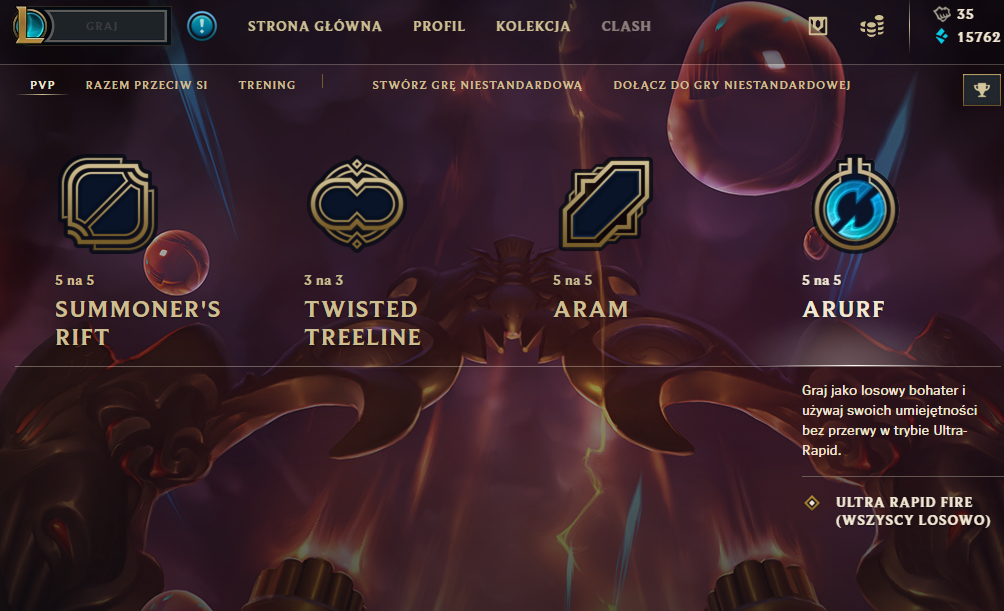Click the Blue Essence balance icon
1004x611 pixels.
click(942, 37)
